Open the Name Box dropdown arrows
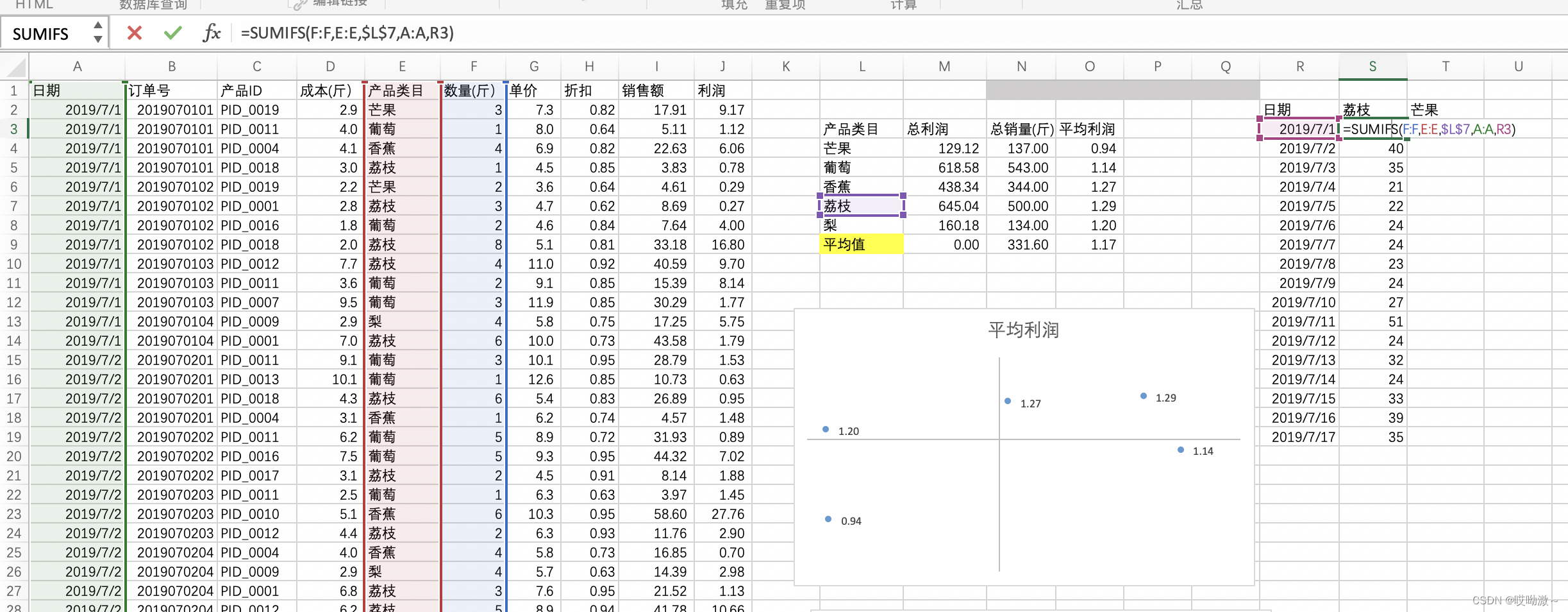Image resolution: width=1568 pixels, height=612 pixels. (97, 32)
